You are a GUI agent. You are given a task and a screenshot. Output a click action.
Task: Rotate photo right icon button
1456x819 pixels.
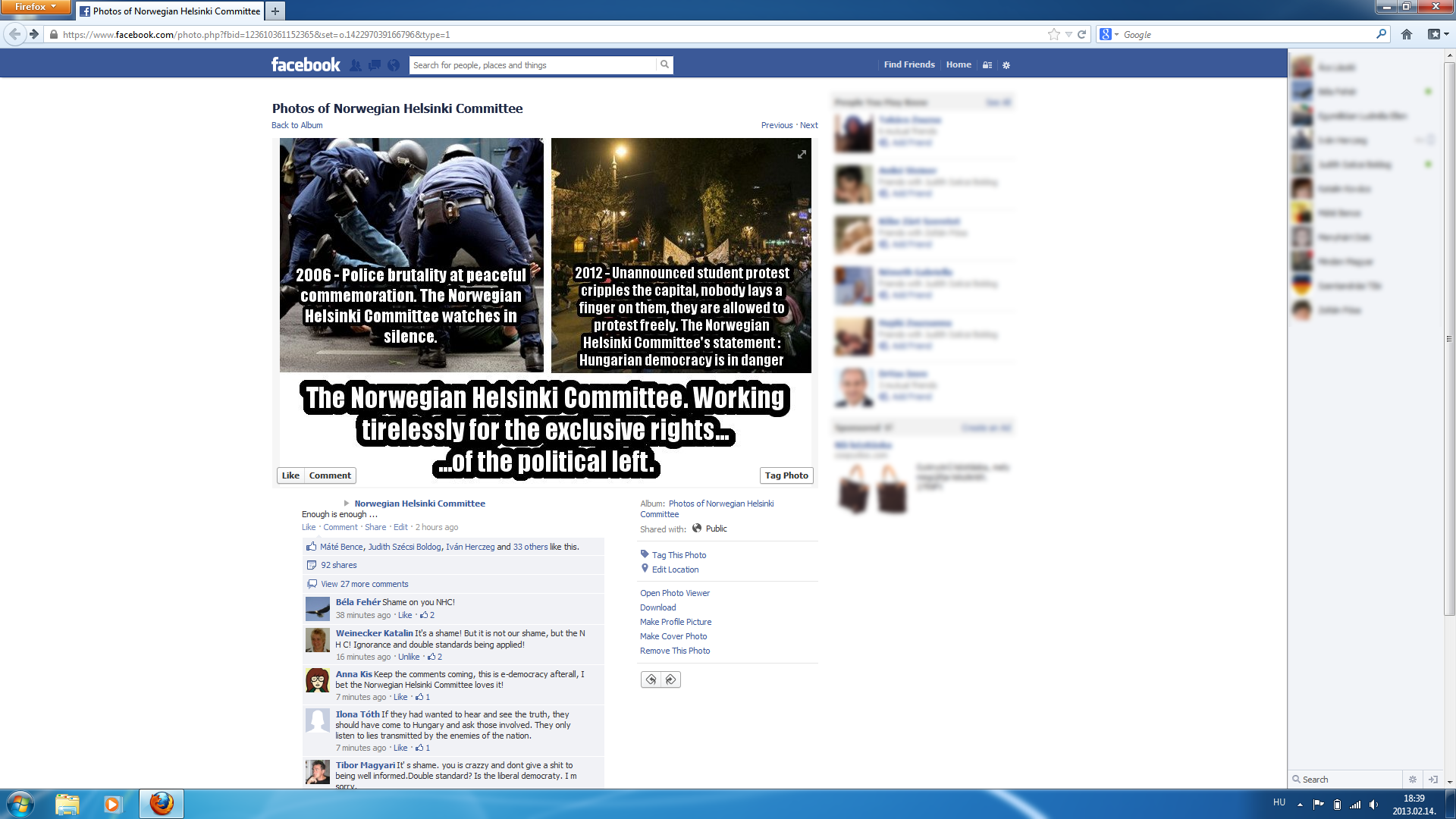click(670, 679)
